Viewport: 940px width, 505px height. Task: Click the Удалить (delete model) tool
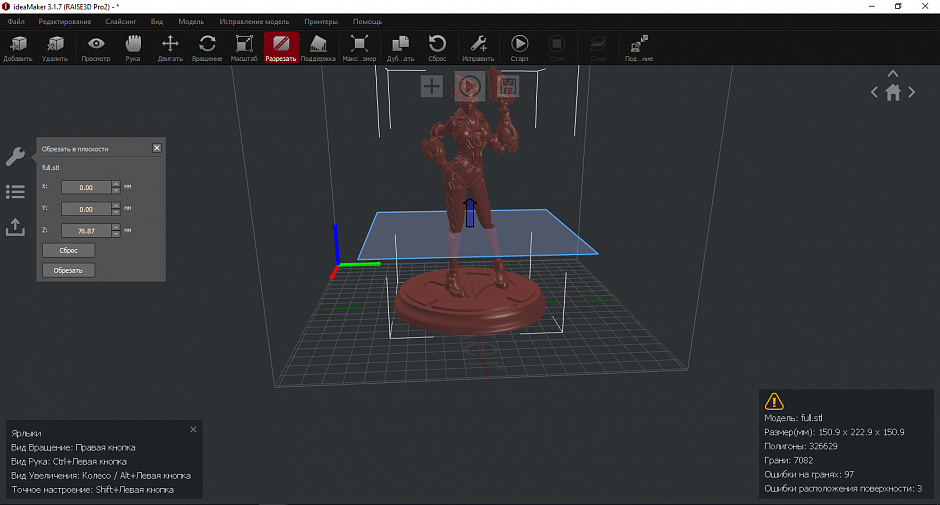click(x=55, y=48)
